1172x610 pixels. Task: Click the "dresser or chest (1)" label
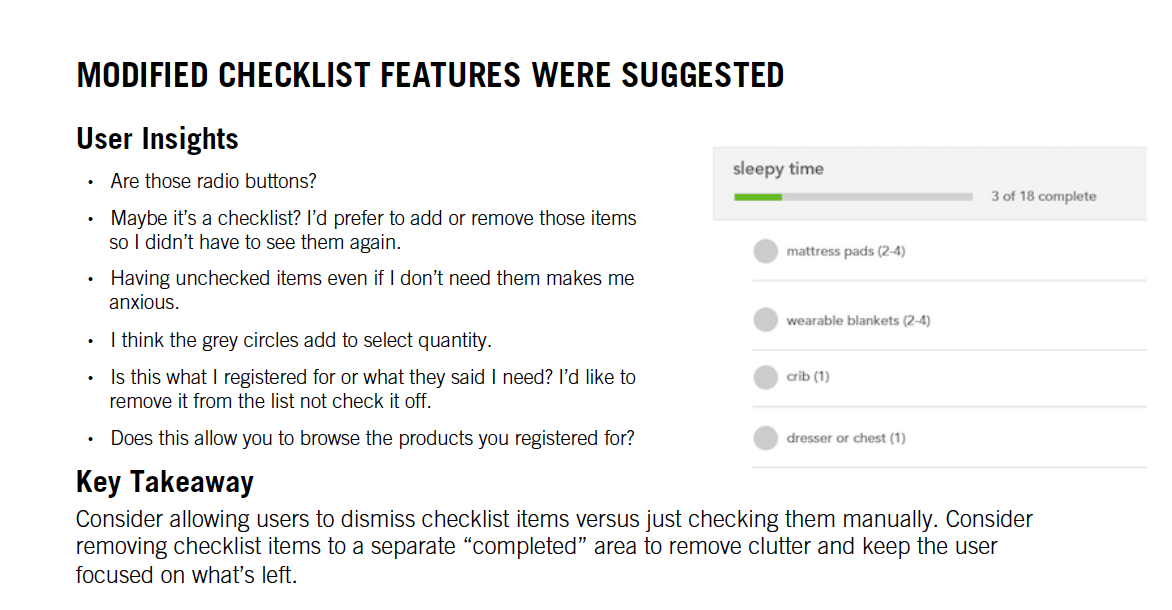(845, 438)
